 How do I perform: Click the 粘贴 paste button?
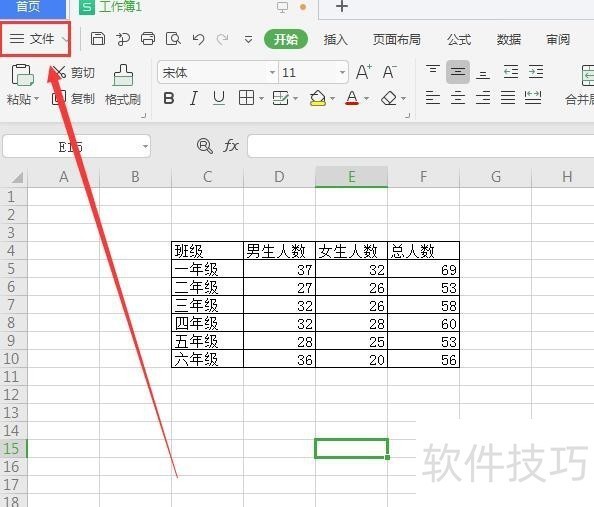click(23, 84)
